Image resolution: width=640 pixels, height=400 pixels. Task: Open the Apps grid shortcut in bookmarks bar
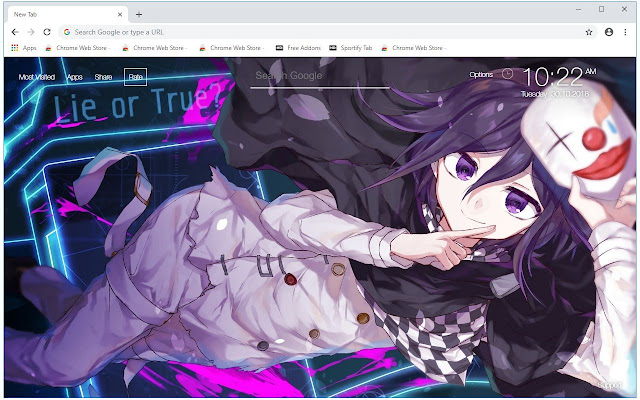pos(24,48)
